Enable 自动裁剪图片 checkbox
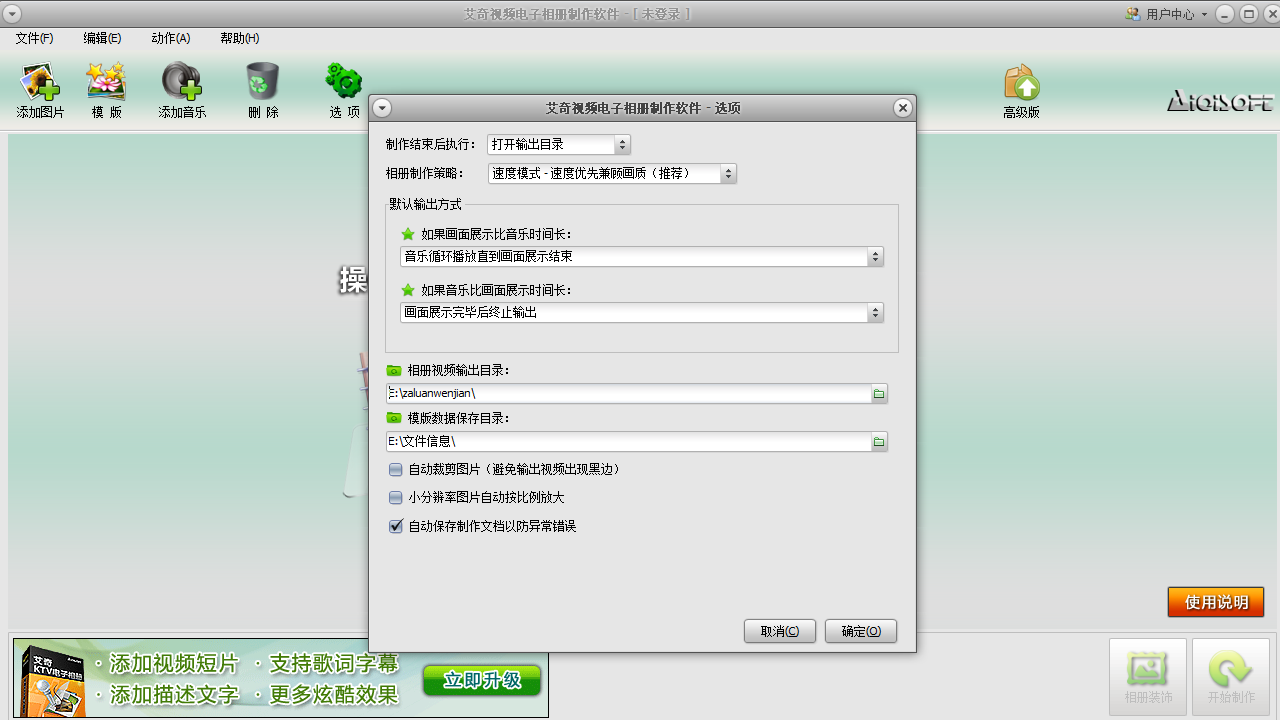This screenshot has height=720, width=1280. [395, 469]
